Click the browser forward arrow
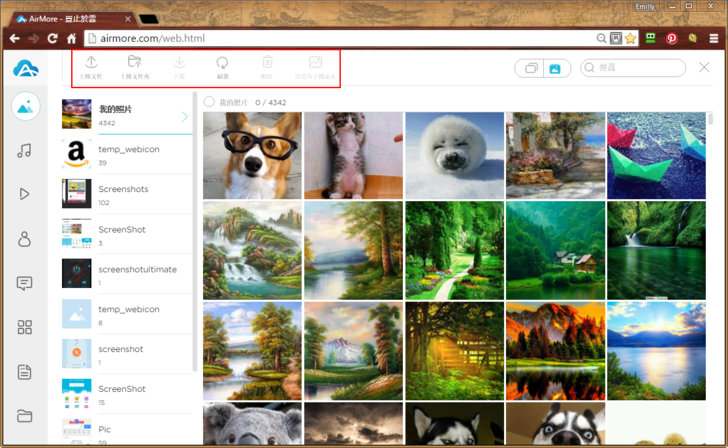This screenshot has width=728, height=448. click(33, 39)
